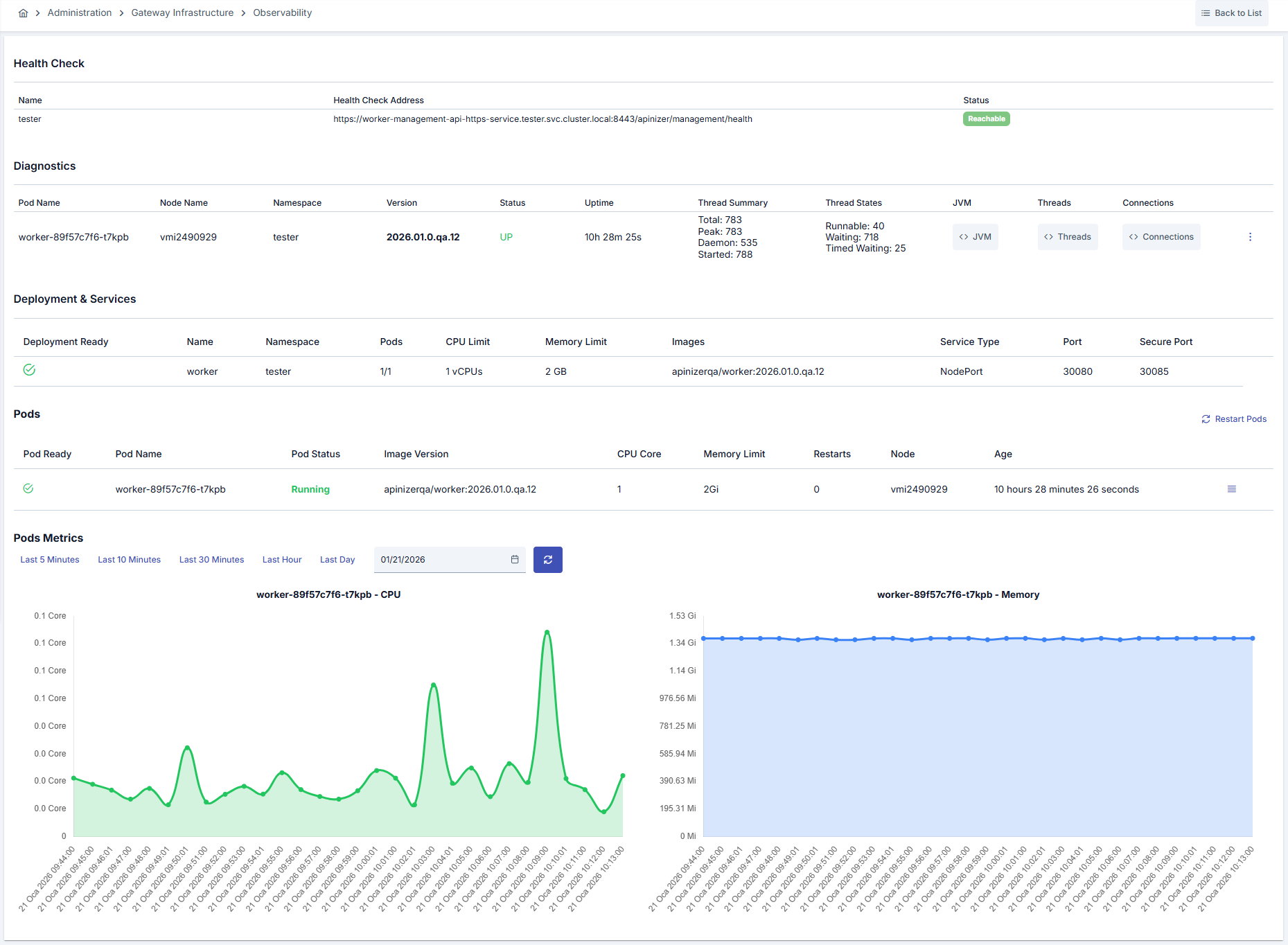Click the health check address URL text
This screenshot has width=1288, height=945.
(542, 119)
